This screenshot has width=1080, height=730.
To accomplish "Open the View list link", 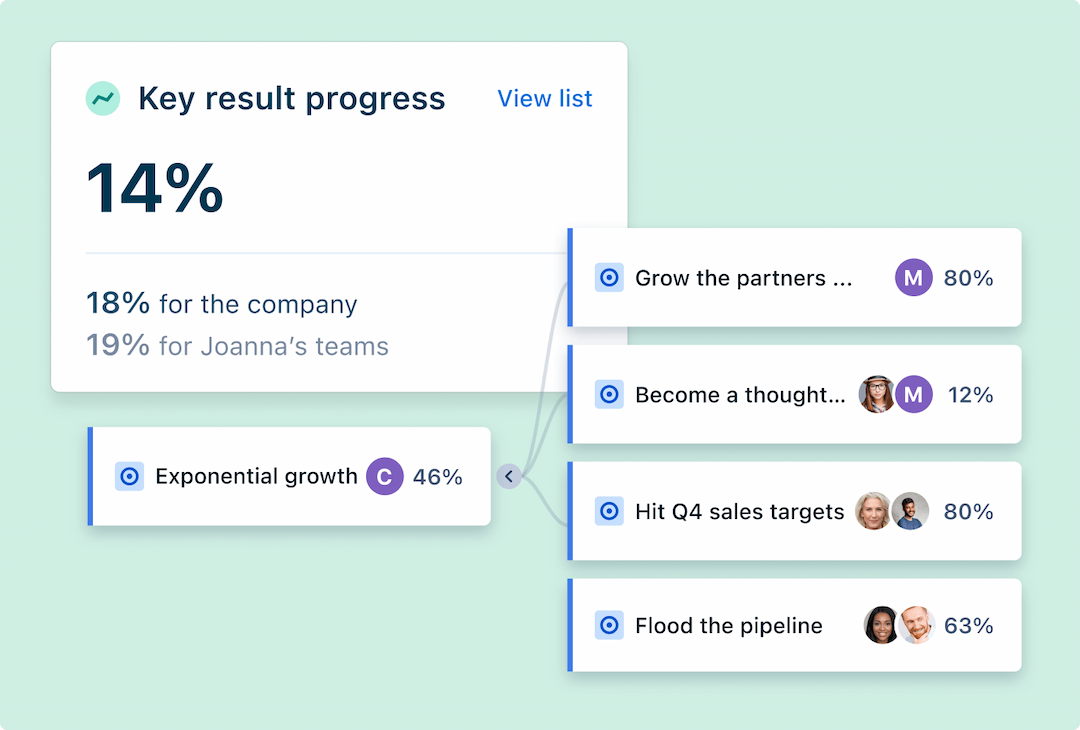I will point(545,98).
